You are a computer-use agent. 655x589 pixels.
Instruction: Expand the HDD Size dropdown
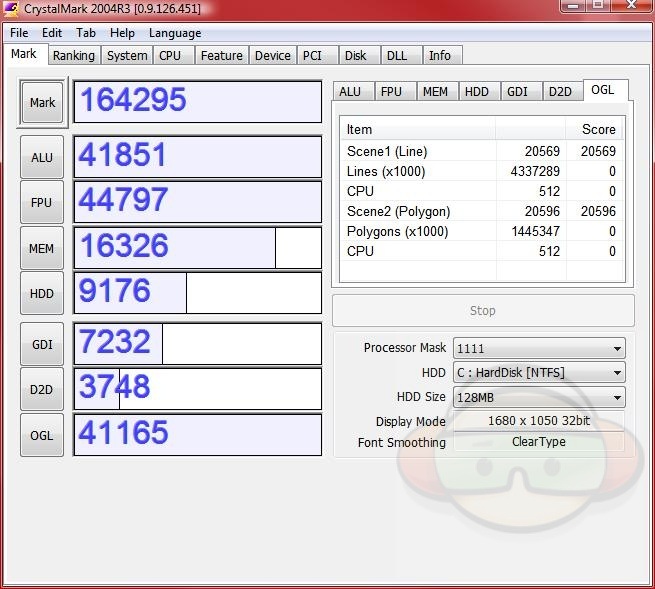coord(538,397)
